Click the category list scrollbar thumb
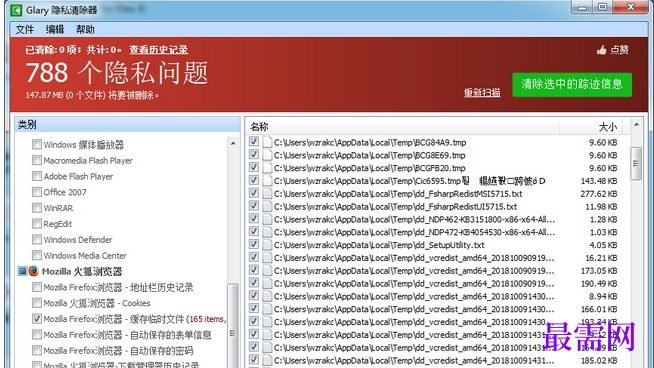The image size is (654, 368). pos(233,325)
